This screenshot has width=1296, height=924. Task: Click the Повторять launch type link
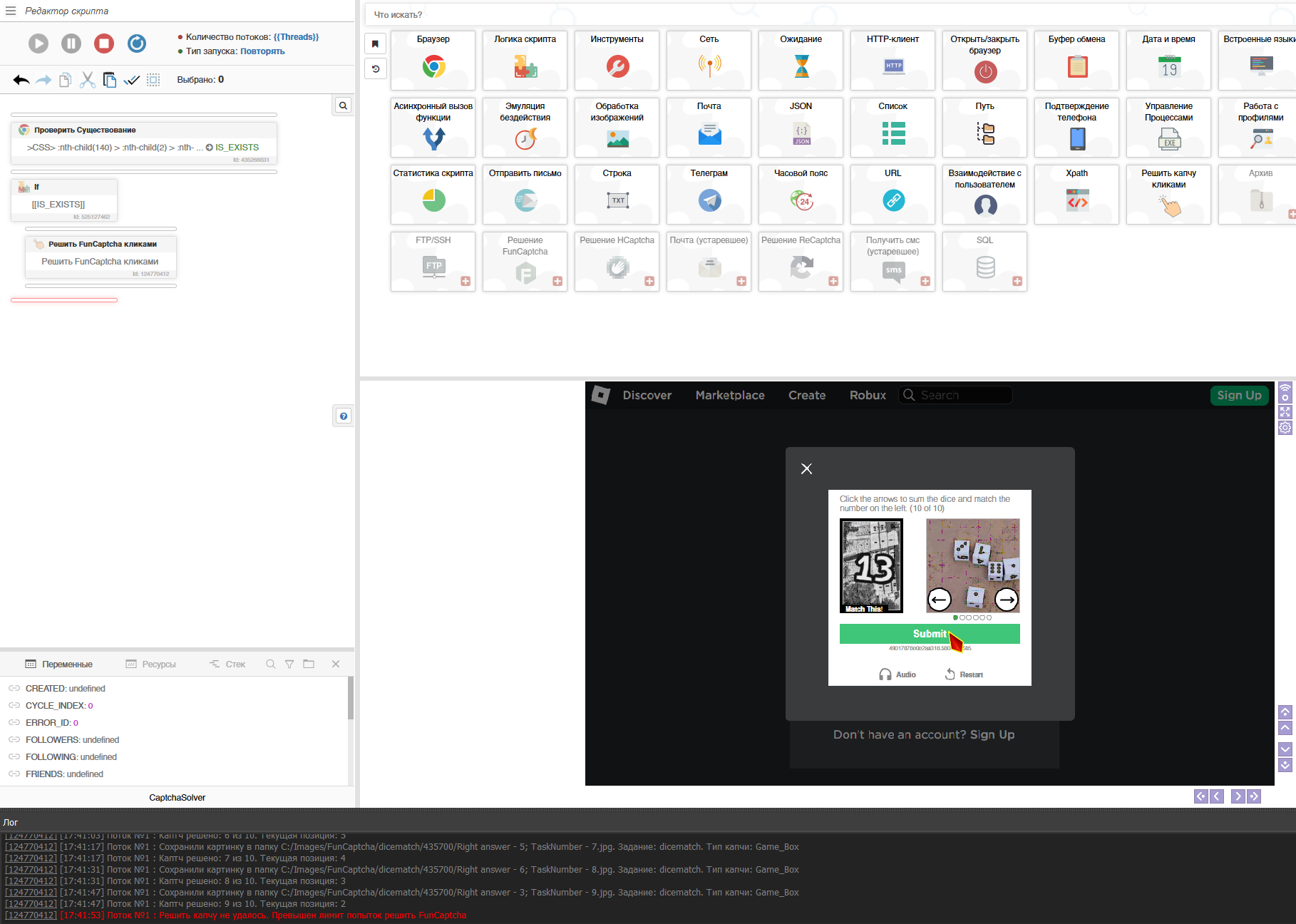coord(262,51)
